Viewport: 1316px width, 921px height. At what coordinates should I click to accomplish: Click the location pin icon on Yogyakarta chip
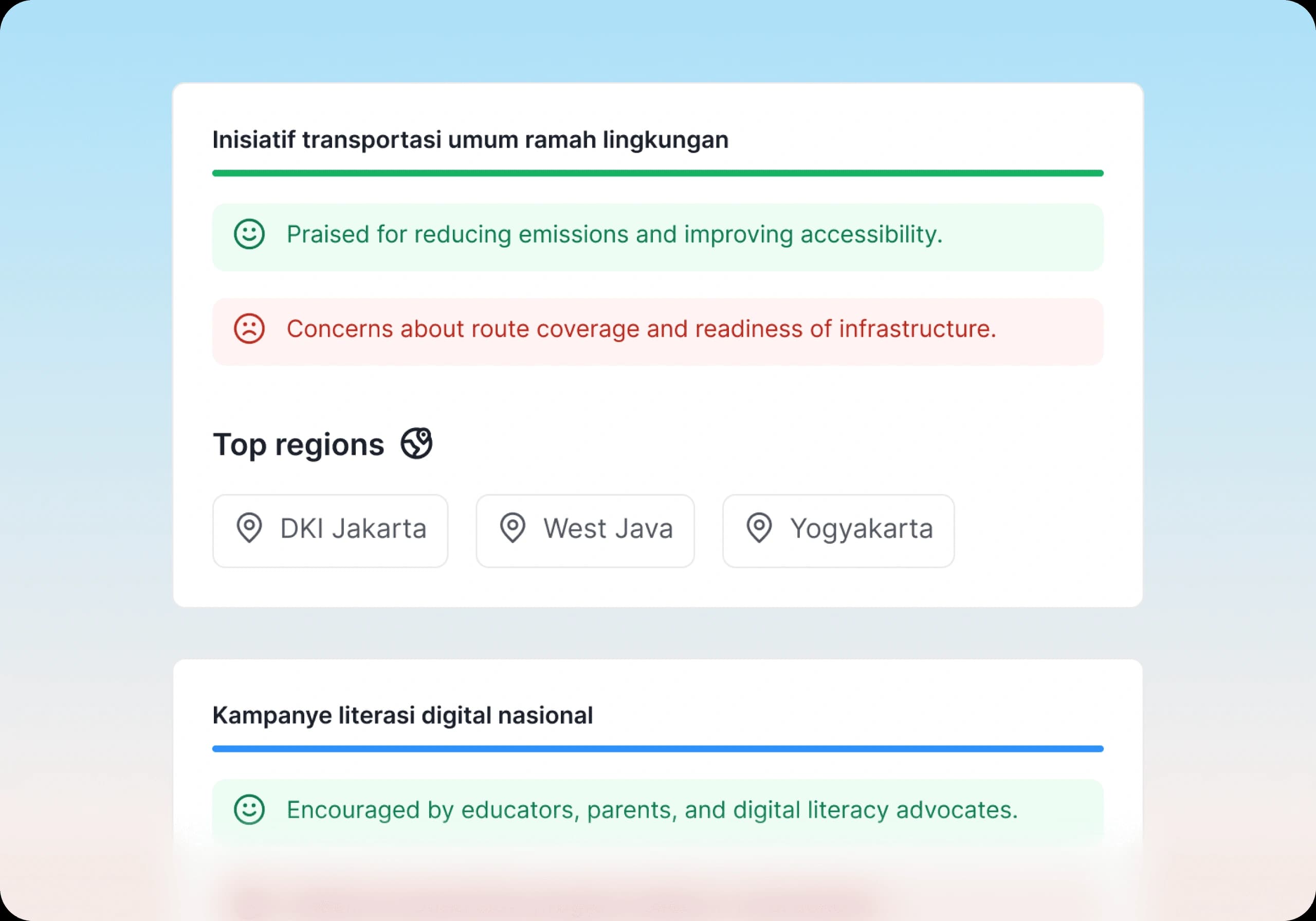pyautogui.click(x=758, y=529)
